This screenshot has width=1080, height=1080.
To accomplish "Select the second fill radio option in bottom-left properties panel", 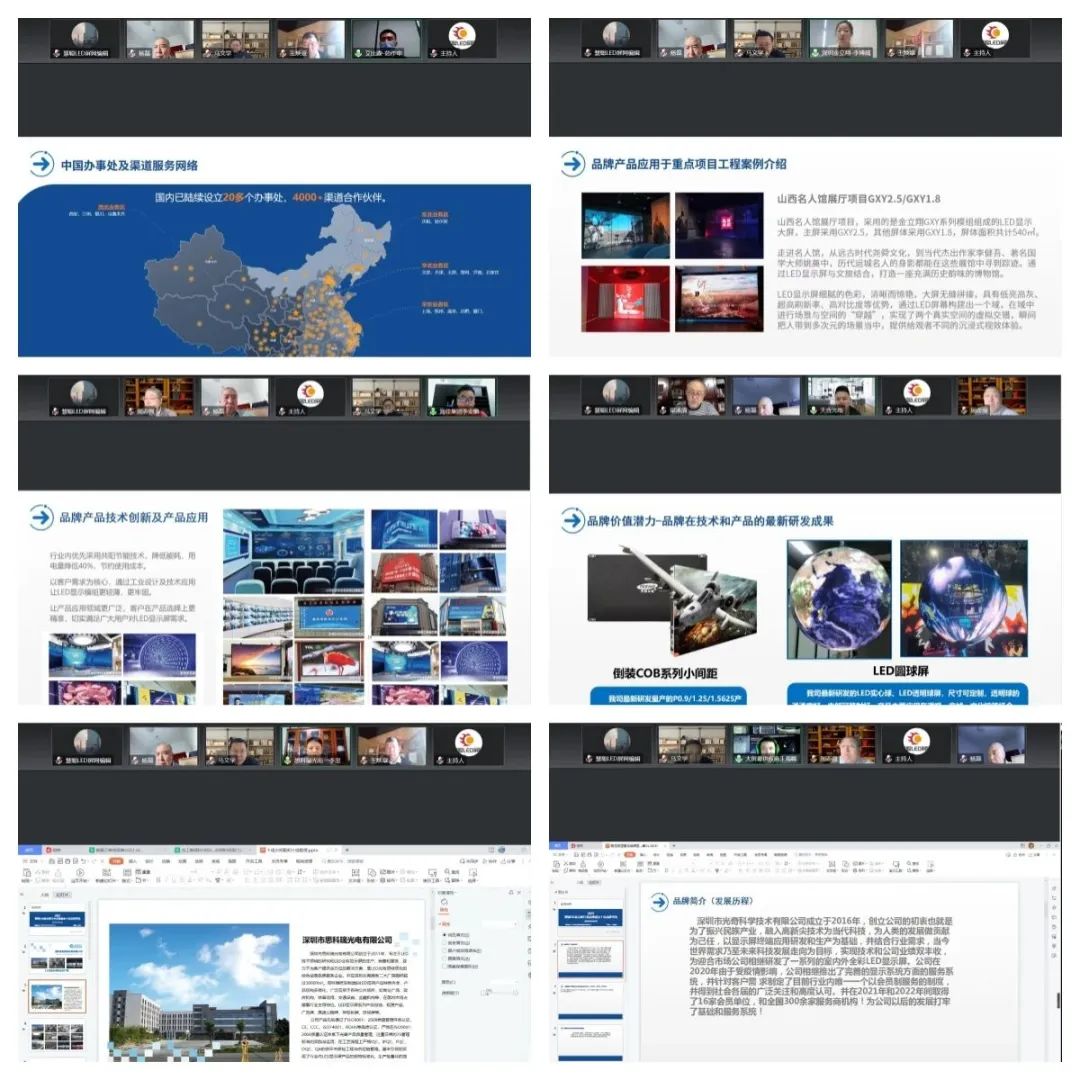I will pos(444,943).
